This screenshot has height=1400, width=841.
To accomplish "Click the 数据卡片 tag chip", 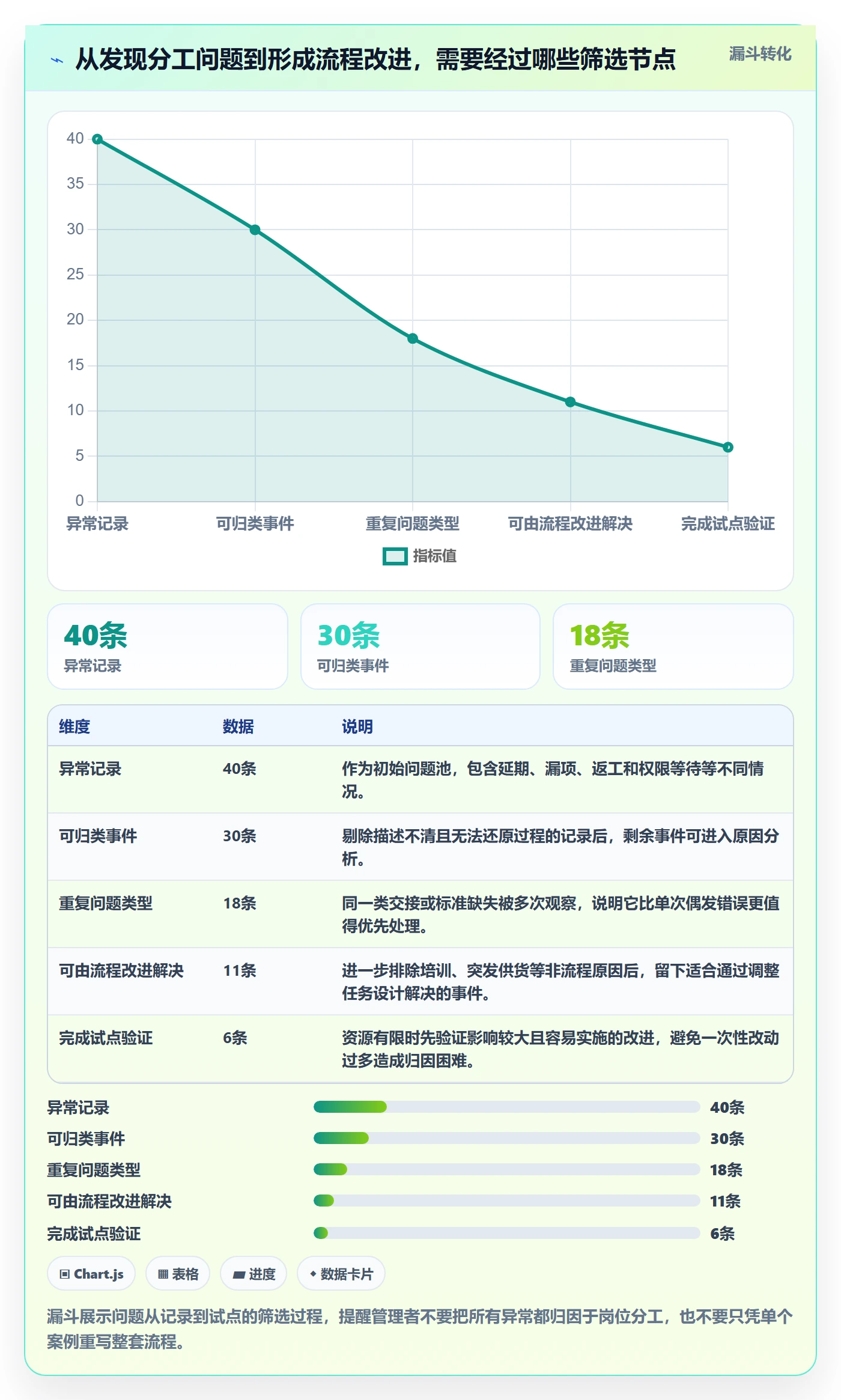I will [x=341, y=1273].
